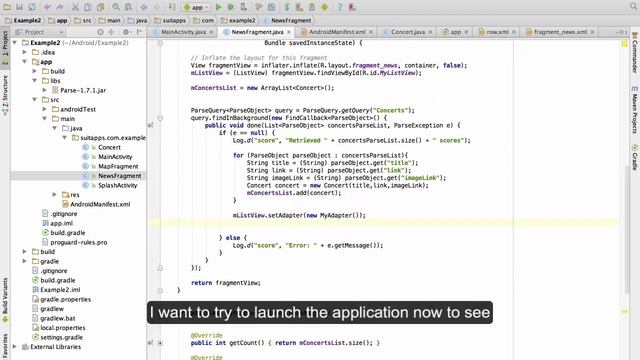Viewport: 640px width, 360px height.
Task: Open the Commander side panel
Action: click(635, 53)
